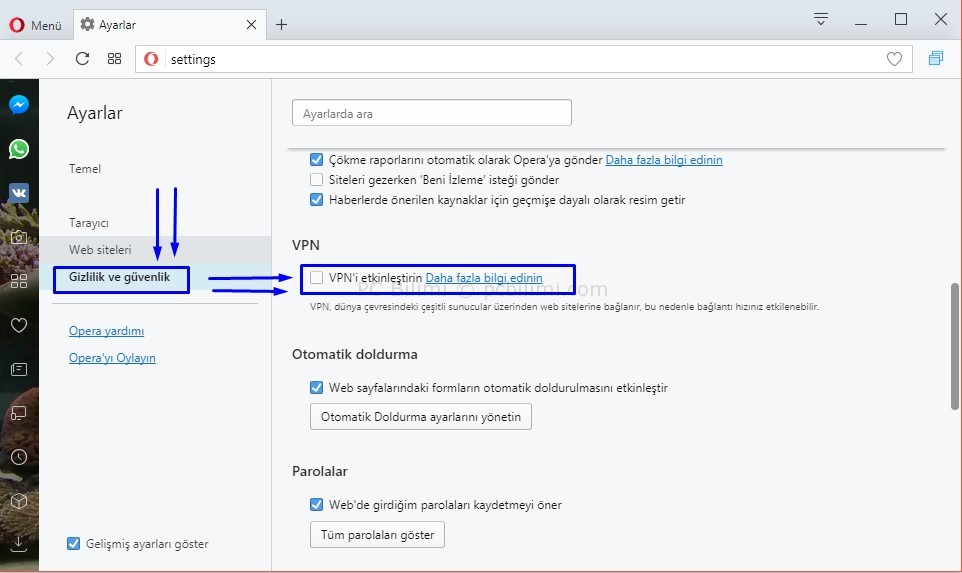Screen dimensions: 962x573
Task: Open Speed Dial start page toolbar icon
Action: (x=114, y=59)
